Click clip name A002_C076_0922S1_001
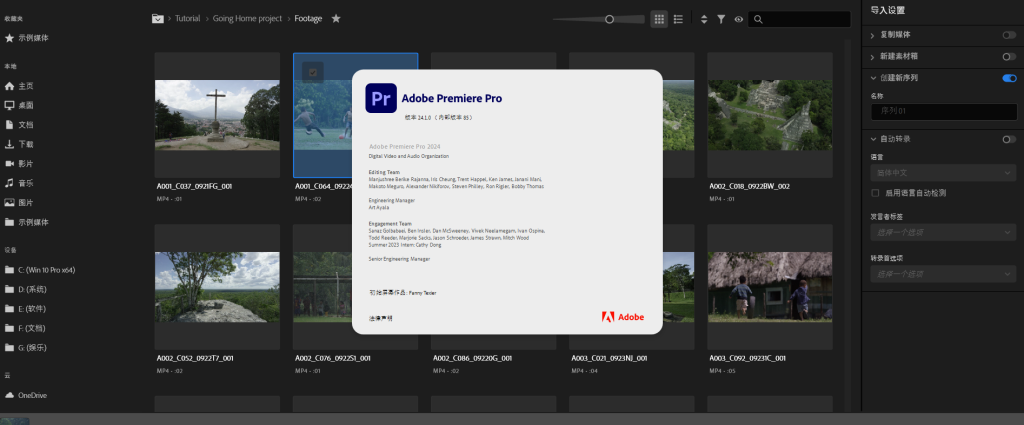The height and width of the screenshot is (425, 1024). tap(333, 358)
